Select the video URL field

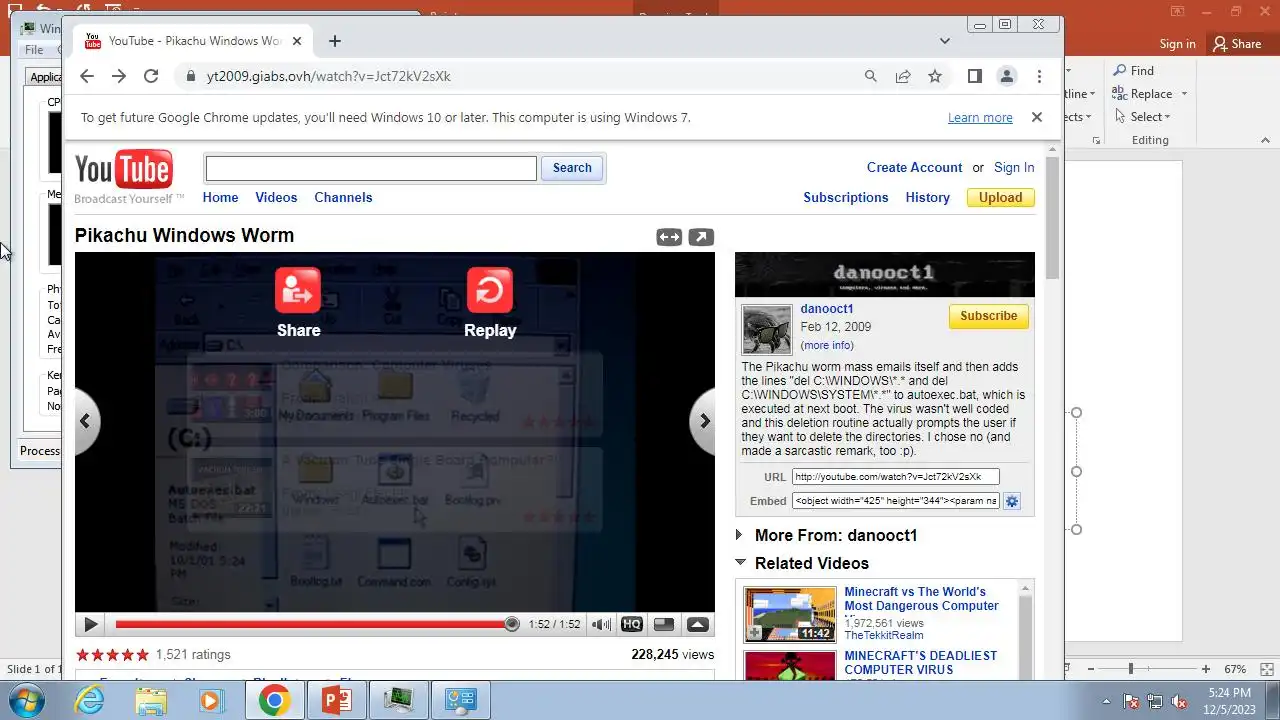tap(895, 477)
